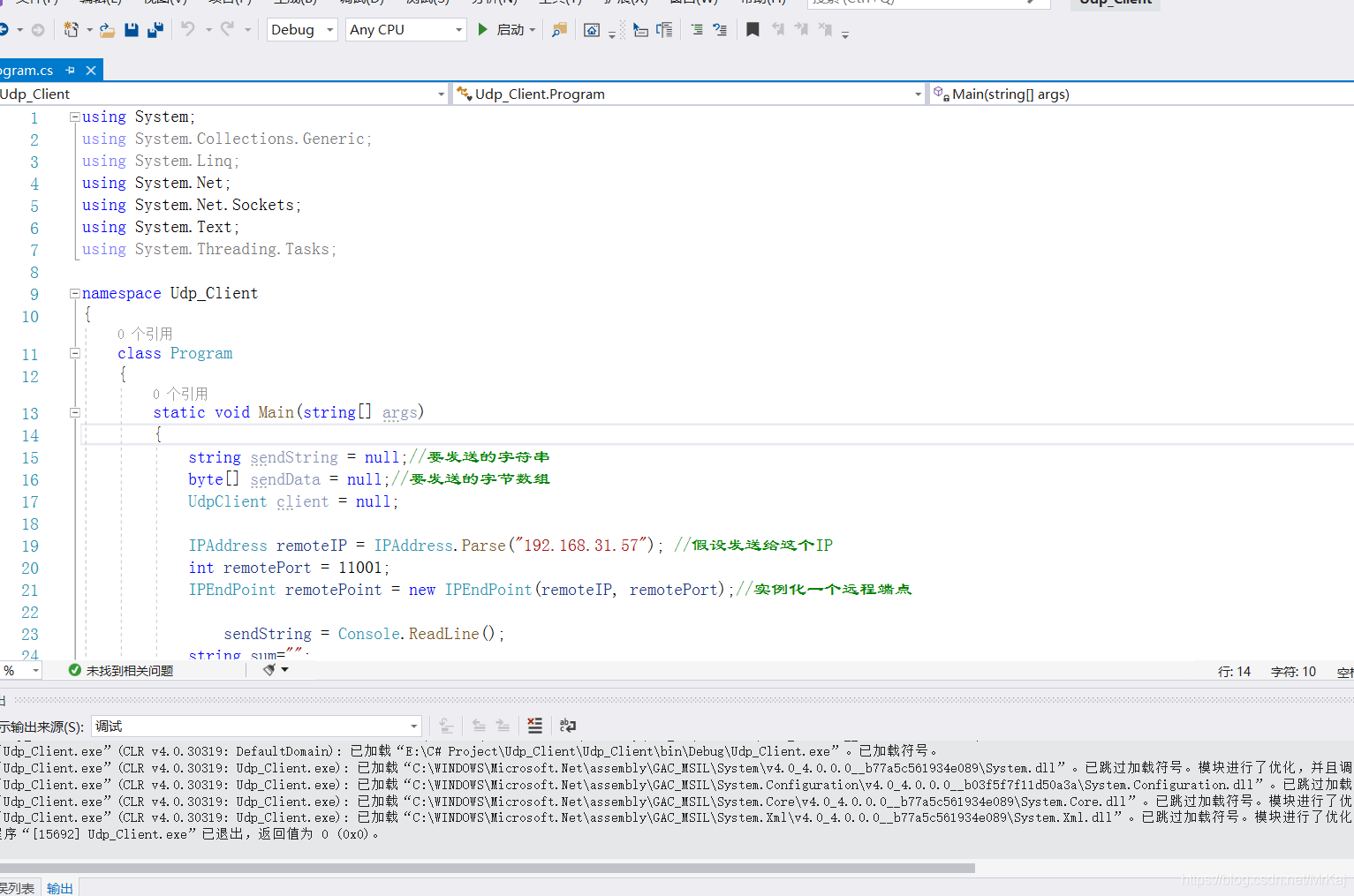Click the comment out selected lines icon
Screen dimensions: 1354x896
697,30
